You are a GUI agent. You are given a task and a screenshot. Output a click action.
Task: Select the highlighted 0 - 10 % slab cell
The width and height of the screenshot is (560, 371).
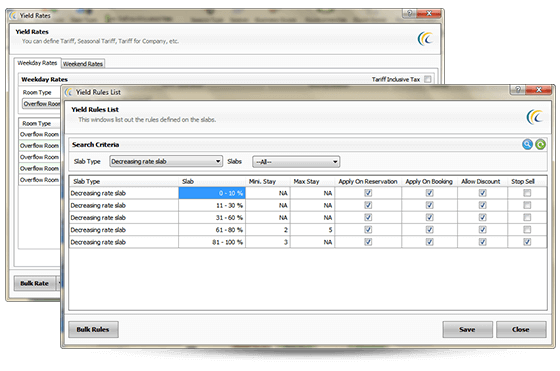point(212,193)
